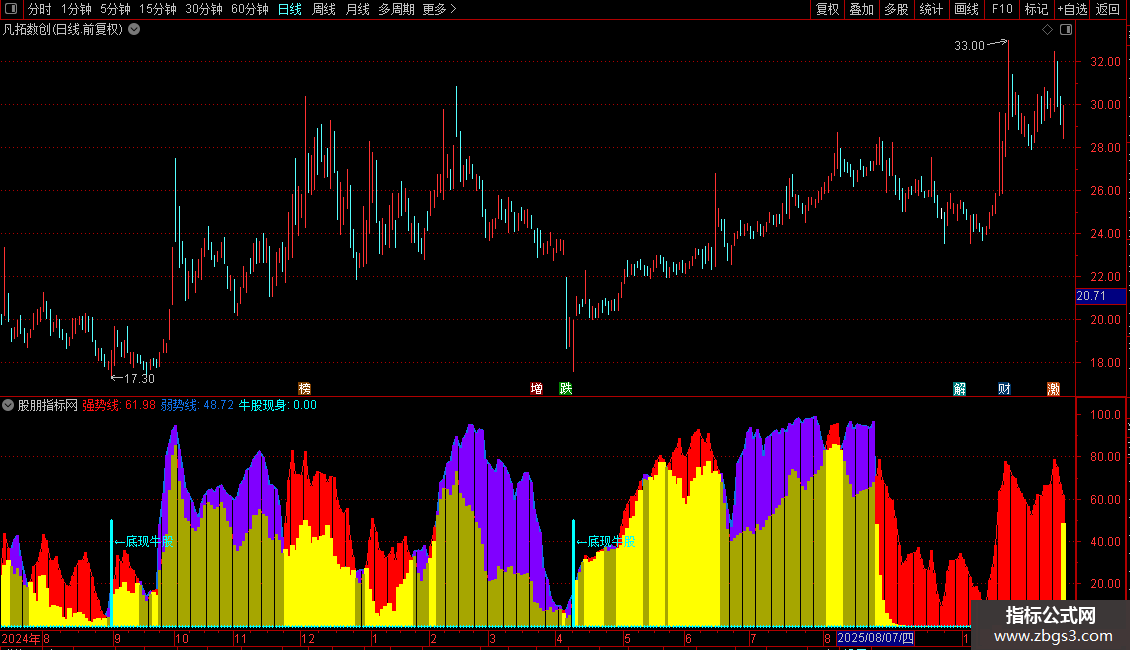Open dropdown beside 凡拓数创 chart title
The height and width of the screenshot is (650, 1130).
coord(134,29)
